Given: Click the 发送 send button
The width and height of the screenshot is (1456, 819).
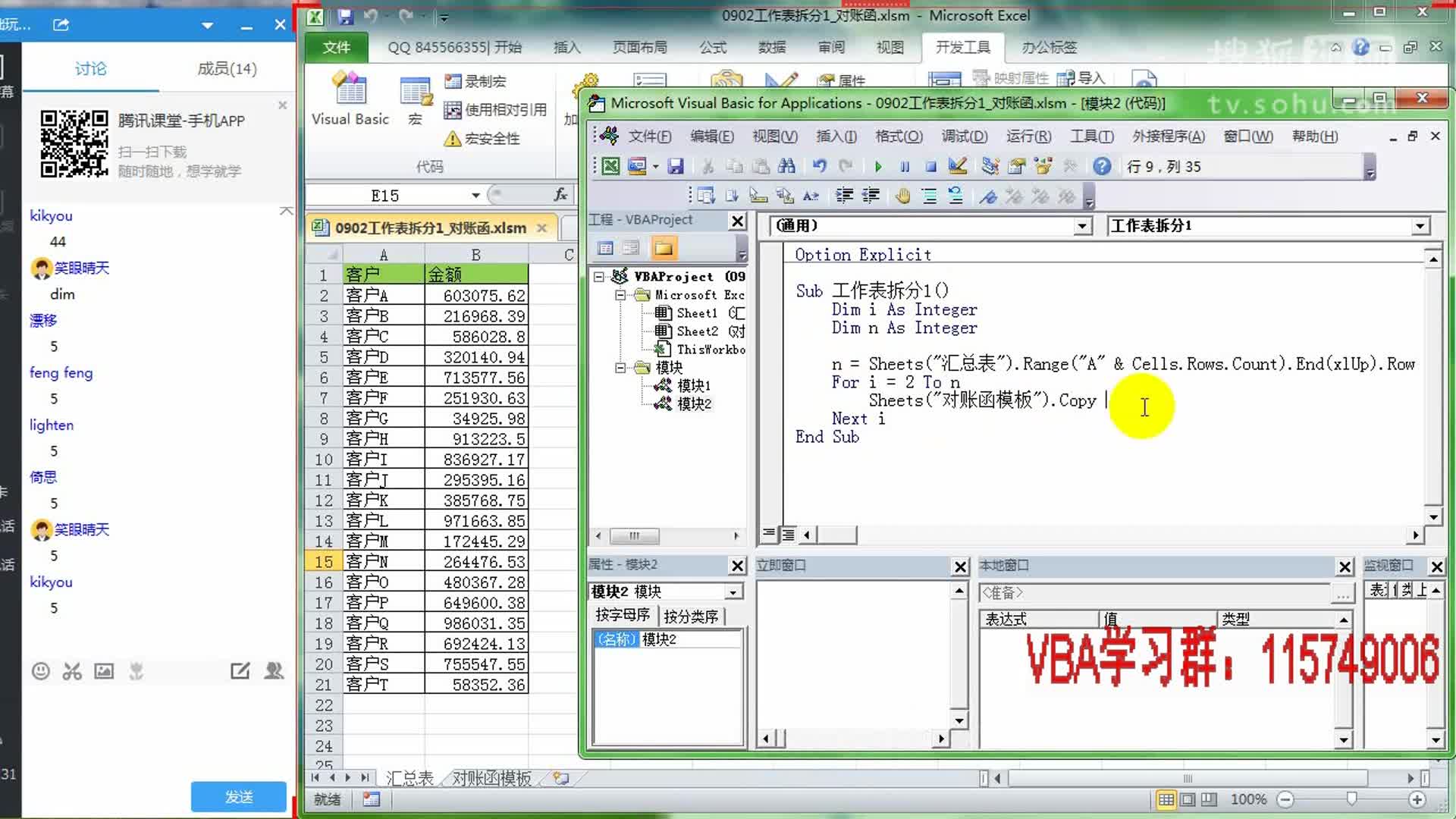Looking at the screenshot, I should (238, 796).
